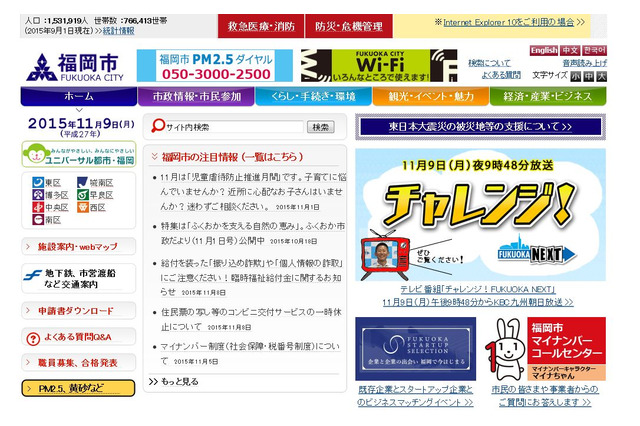Image resolution: width=640 pixels, height=426 pixels.
Task: Open よくある質問Q&A sidebar item
Action: point(78,337)
